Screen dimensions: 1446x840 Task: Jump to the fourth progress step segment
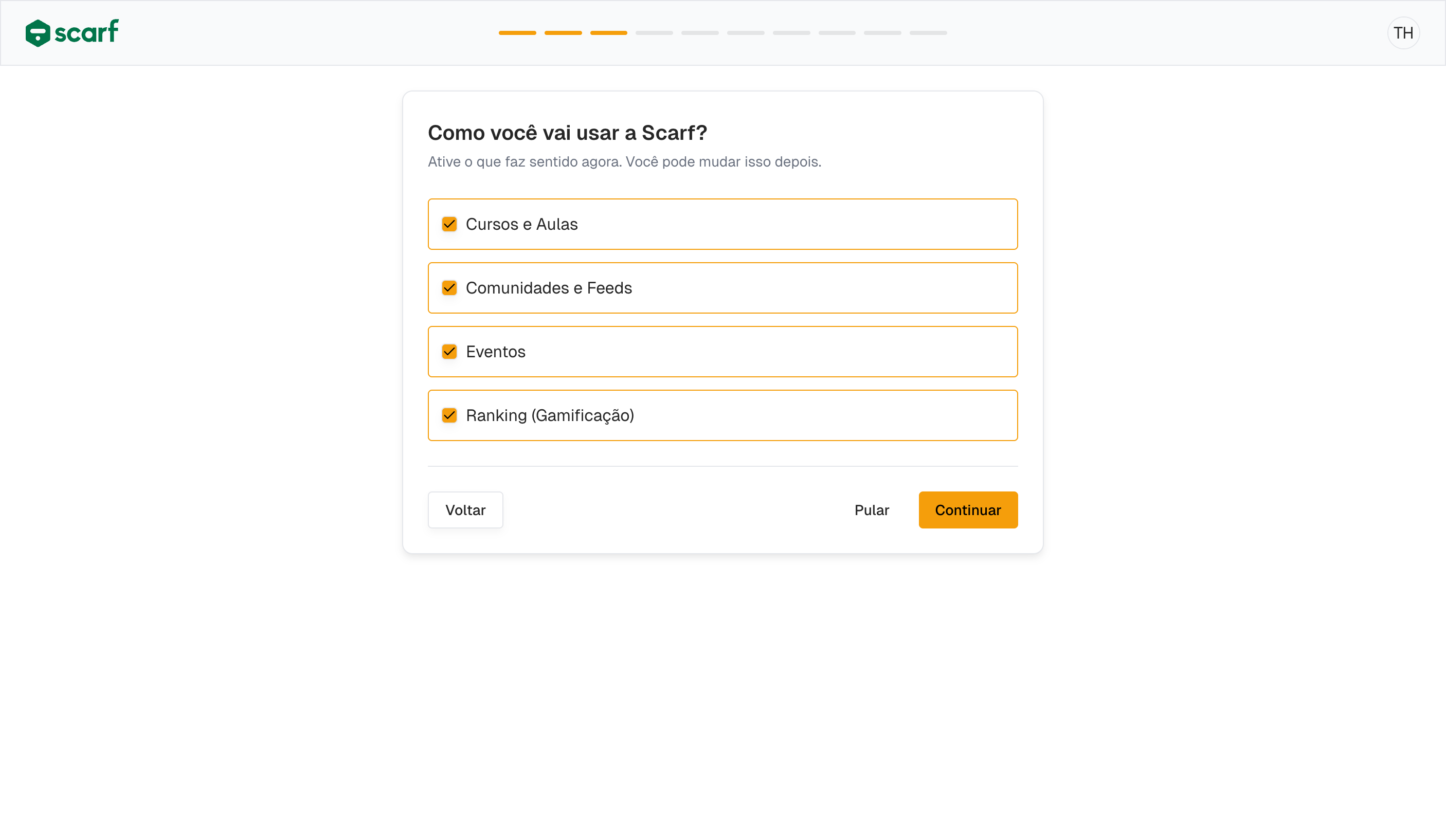(x=654, y=33)
